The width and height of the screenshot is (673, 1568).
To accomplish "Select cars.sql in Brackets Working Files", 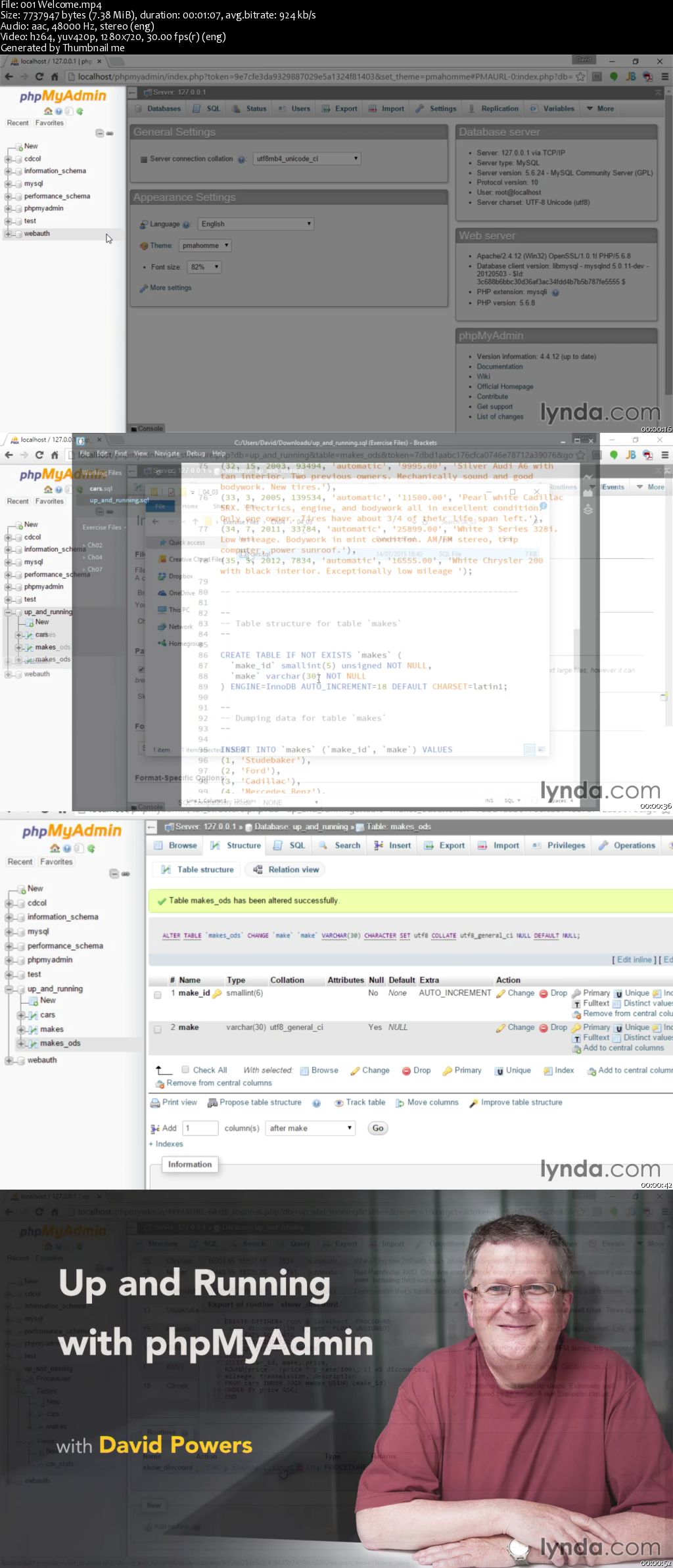I will tap(101, 489).
